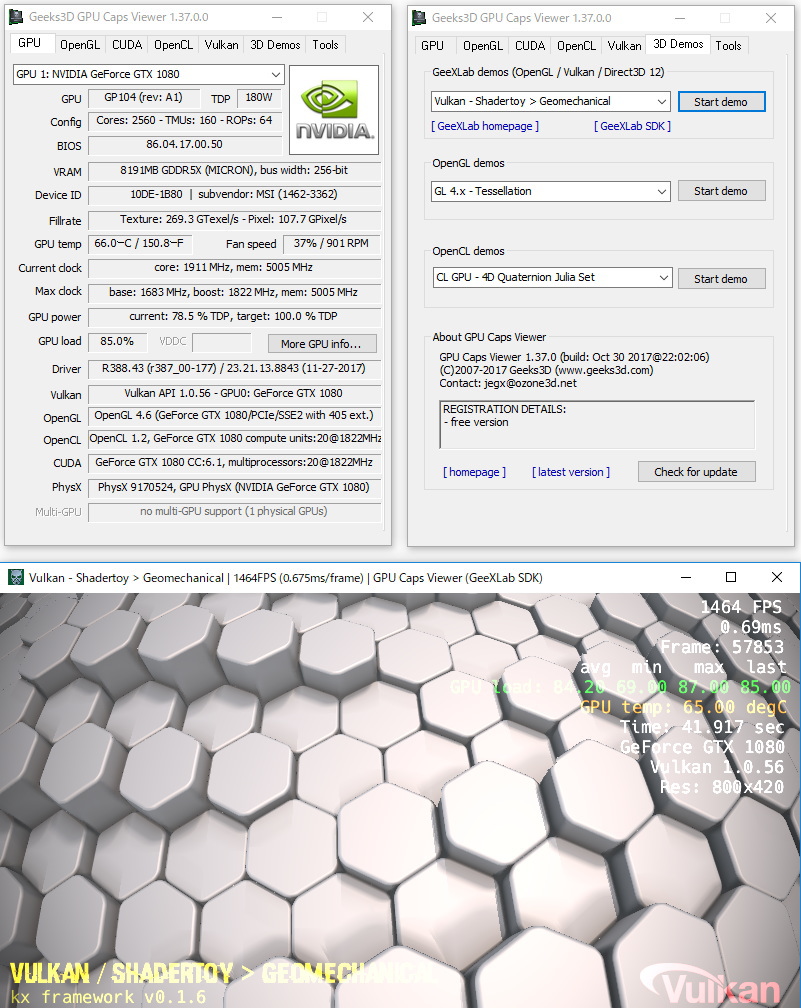Screen dimensions: 801x1008
Task: Click the OpenCL 1.2 info field
Action: point(234,438)
